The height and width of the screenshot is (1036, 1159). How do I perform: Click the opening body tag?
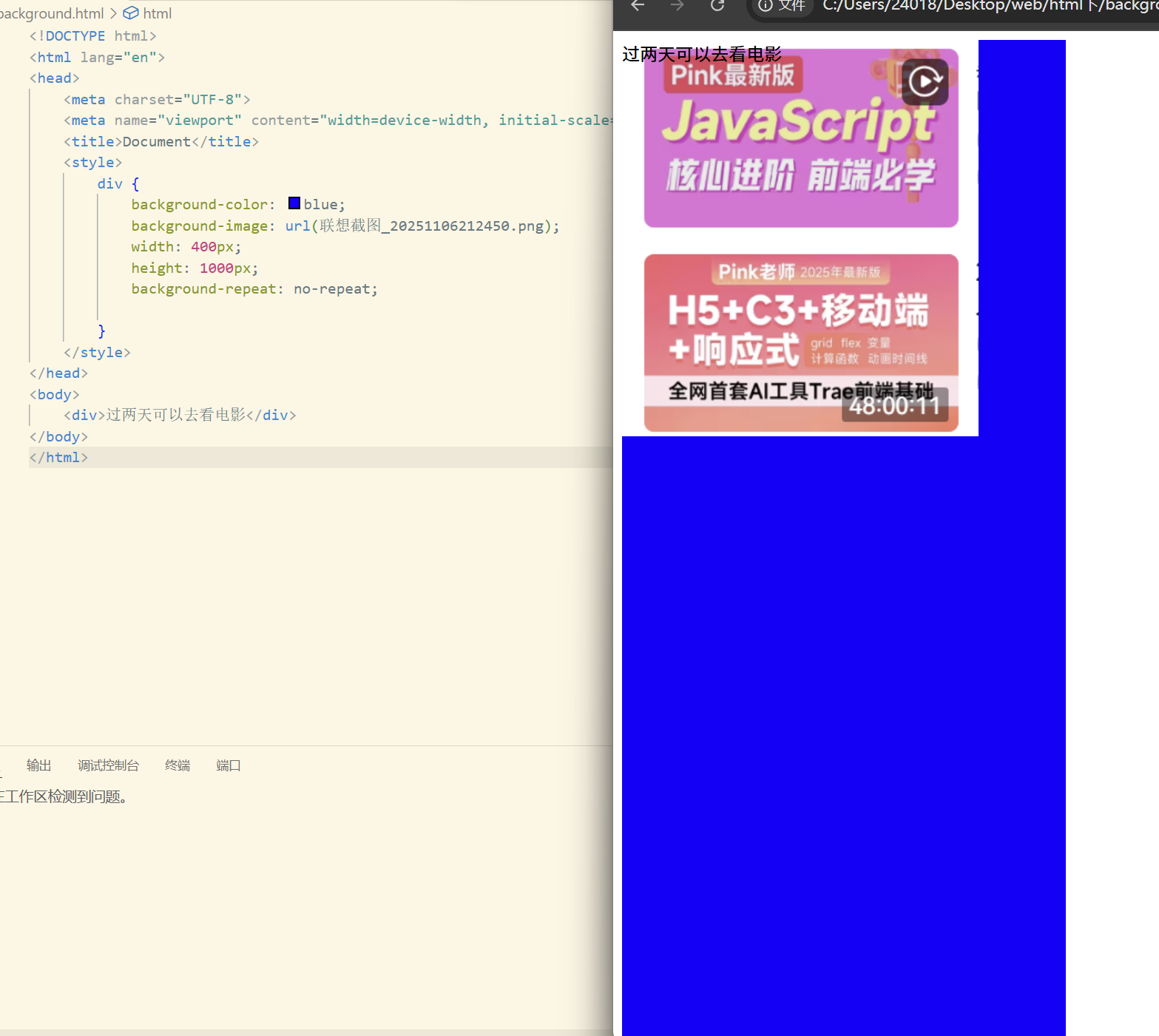click(x=54, y=394)
